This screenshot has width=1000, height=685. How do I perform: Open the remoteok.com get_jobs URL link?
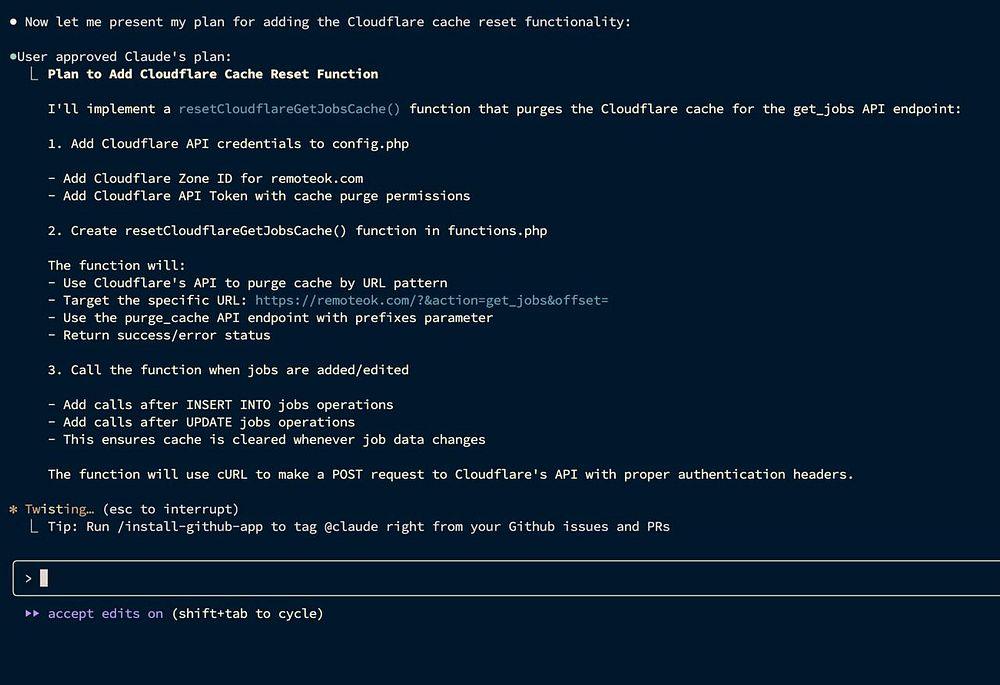(x=431, y=300)
